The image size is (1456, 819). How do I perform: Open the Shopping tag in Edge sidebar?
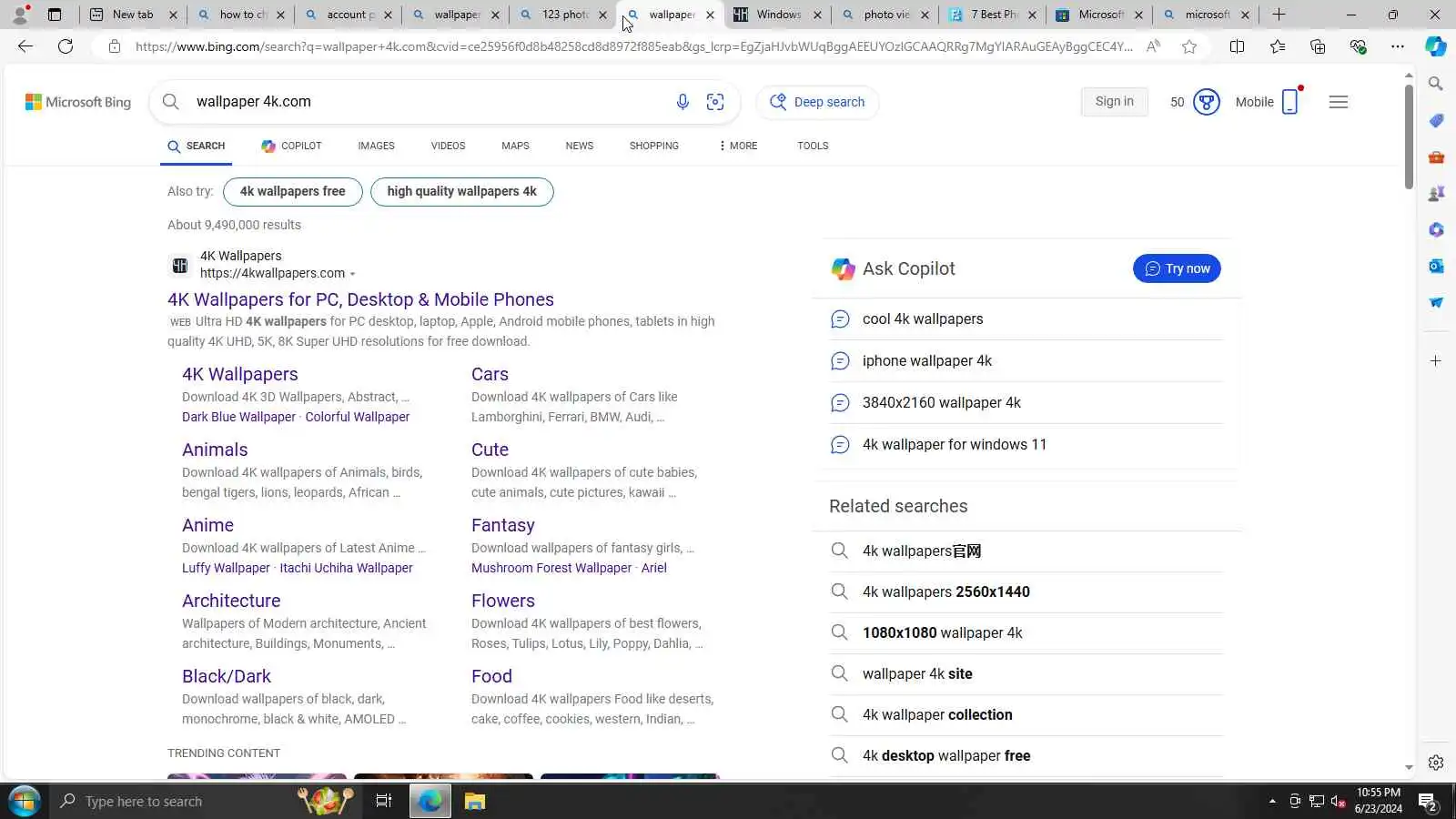pyautogui.click(x=1436, y=120)
